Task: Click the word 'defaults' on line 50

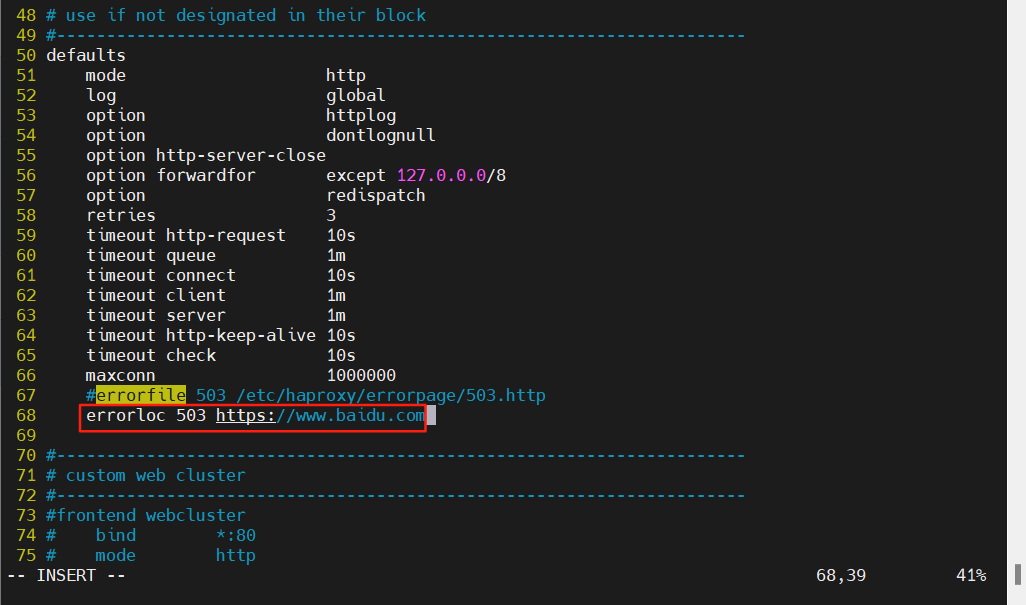Action: pyautogui.click(x=86, y=56)
